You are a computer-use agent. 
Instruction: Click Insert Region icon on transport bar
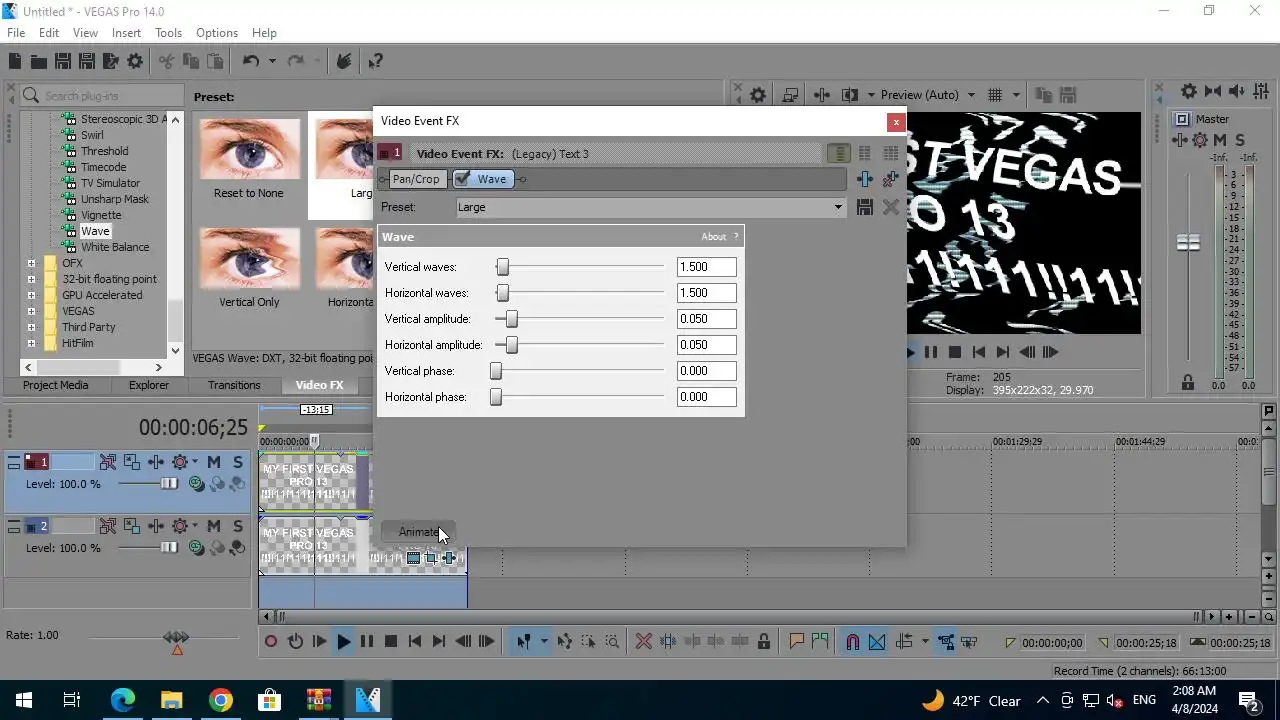coord(820,642)
